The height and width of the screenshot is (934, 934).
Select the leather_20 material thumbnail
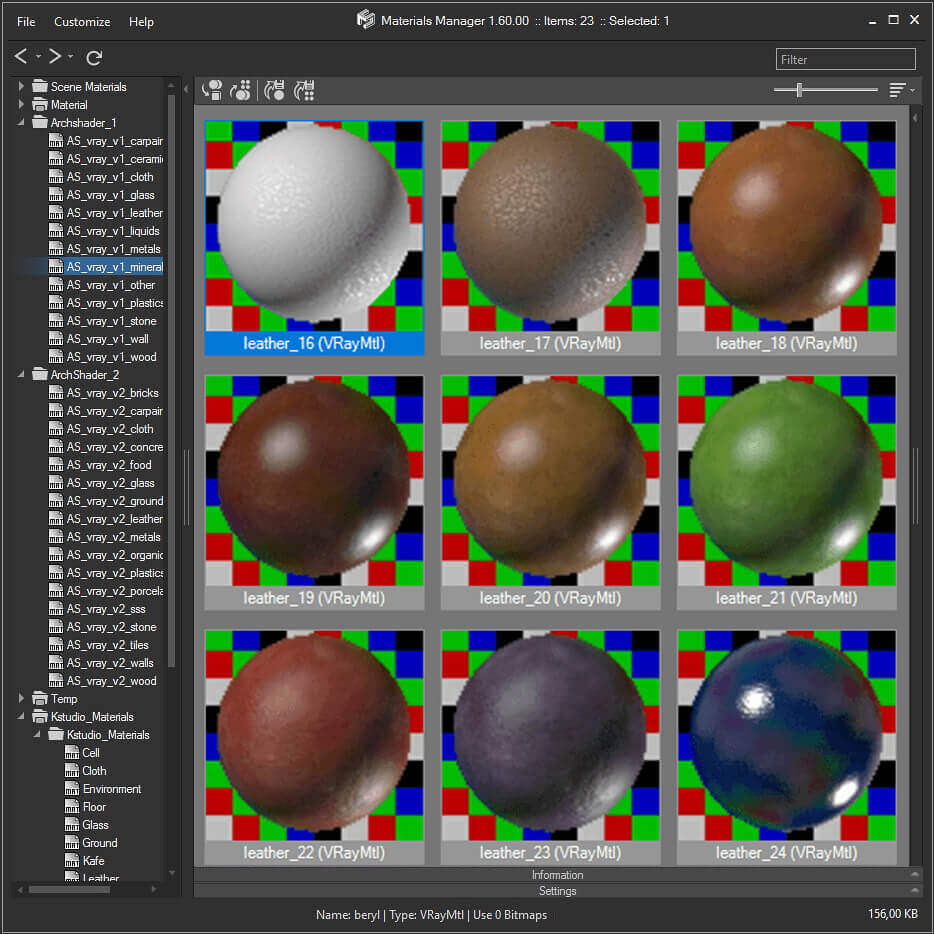point(550,492)
